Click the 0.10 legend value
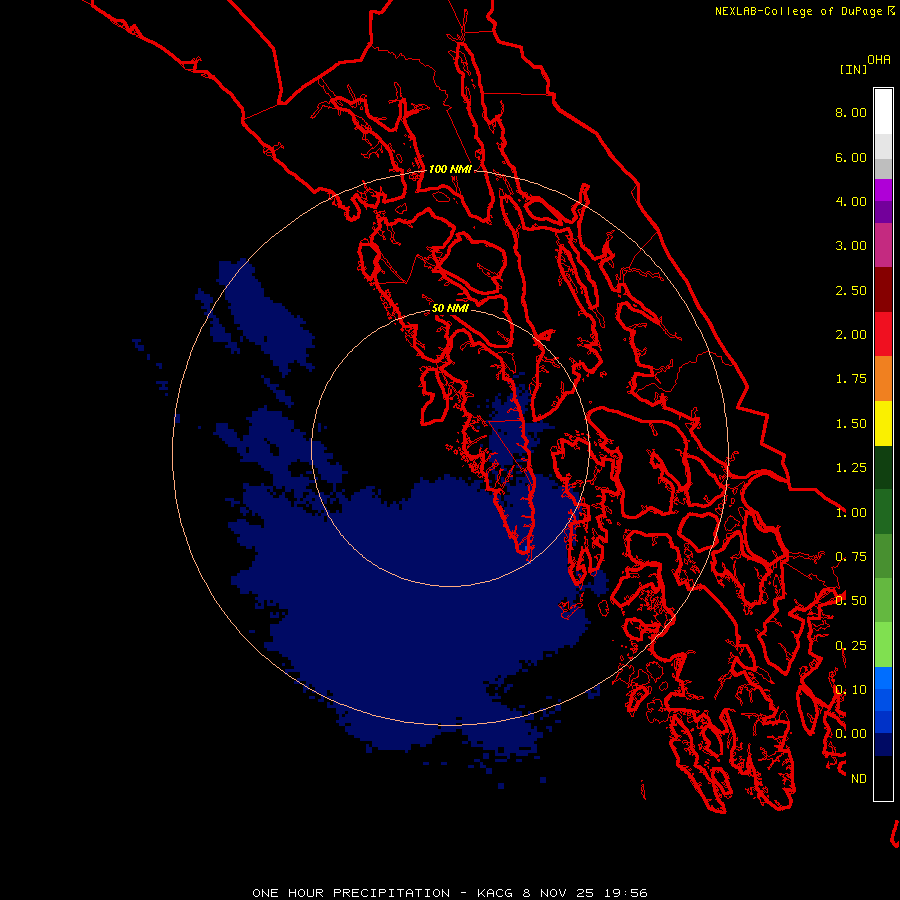The width and height of the screenshot is (900, 900). (x=851, y=690)
